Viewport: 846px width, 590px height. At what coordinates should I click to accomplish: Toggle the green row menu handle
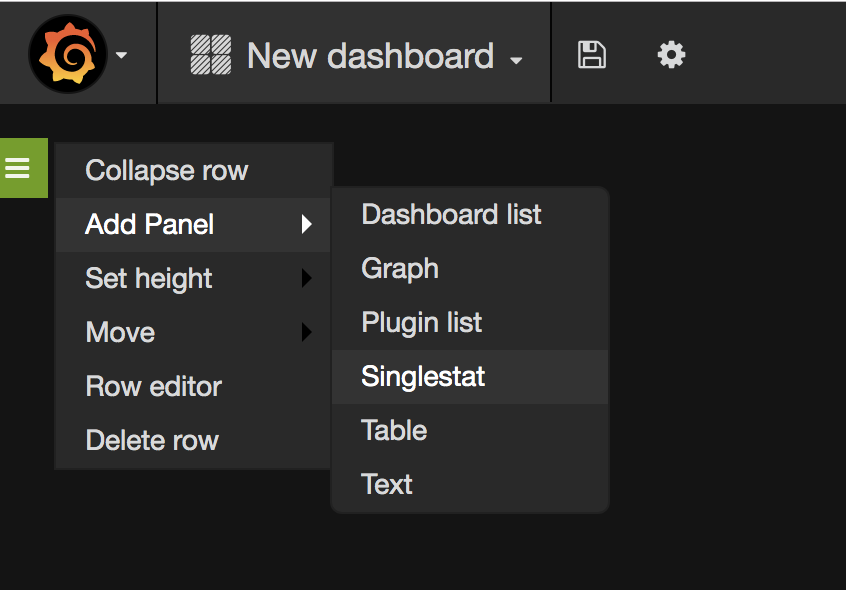coord(24,168)
